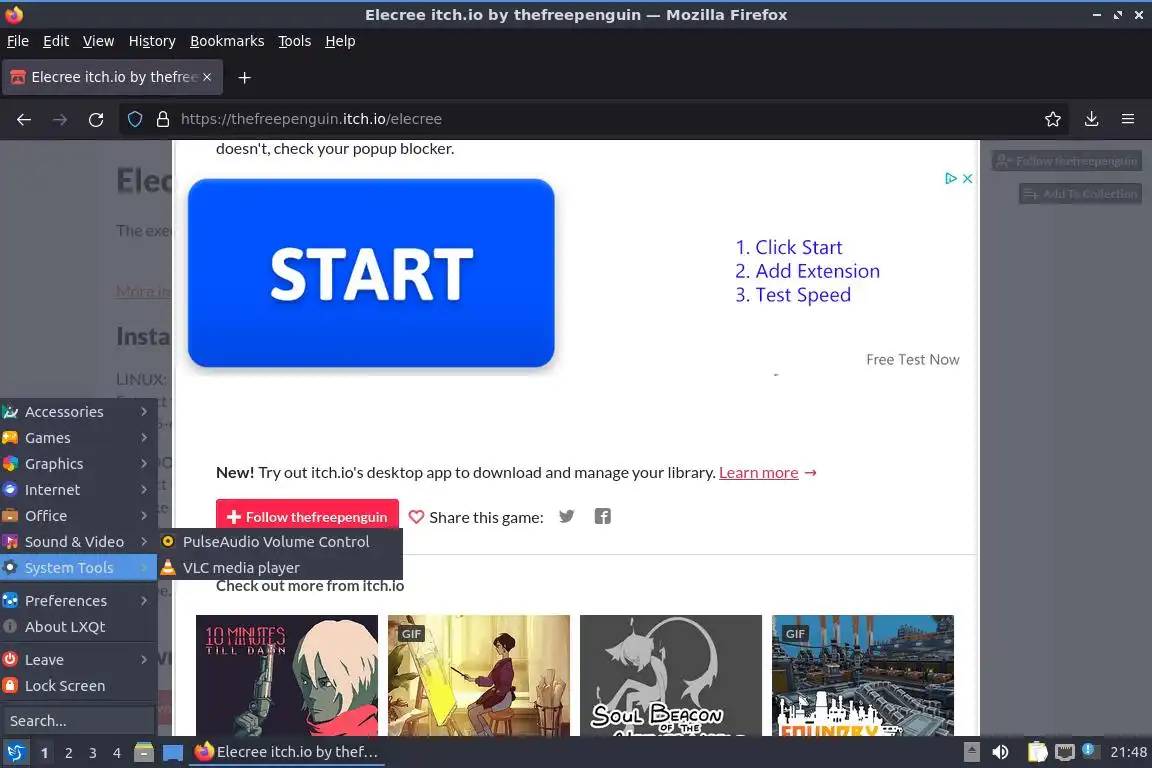1152x768 pixels.
Task: Expand the Sound & Video submenu
Action: (x=79, y=542)
